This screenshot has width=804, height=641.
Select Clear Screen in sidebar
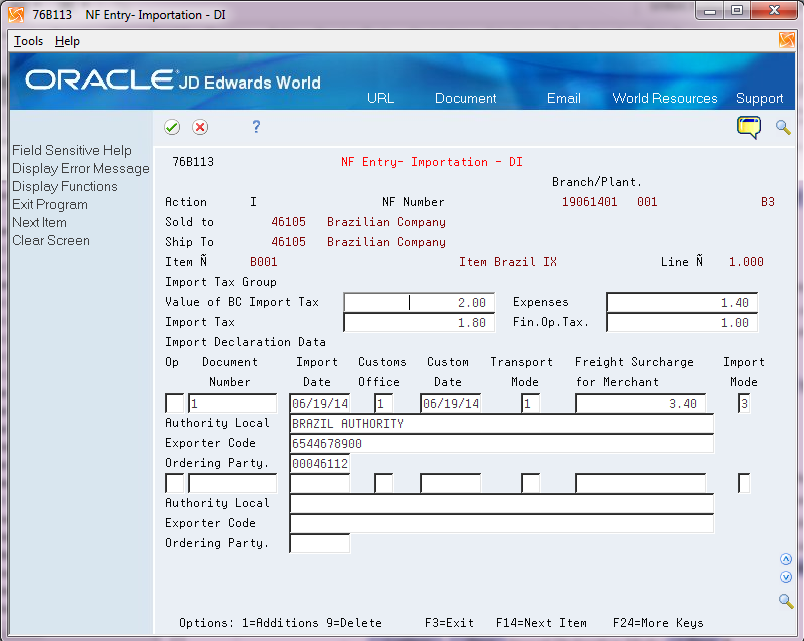click(x=51, y=240)
